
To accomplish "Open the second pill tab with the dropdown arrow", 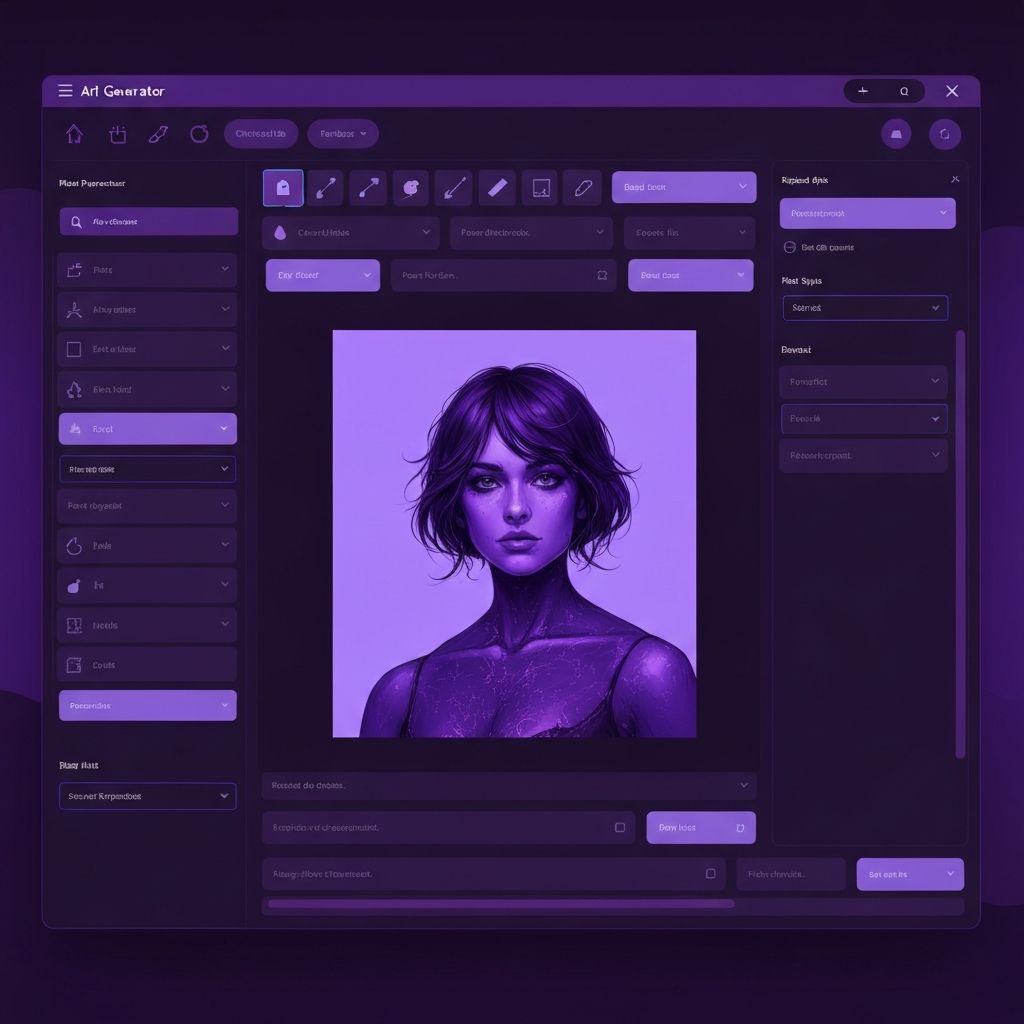I will click(343, 134).
